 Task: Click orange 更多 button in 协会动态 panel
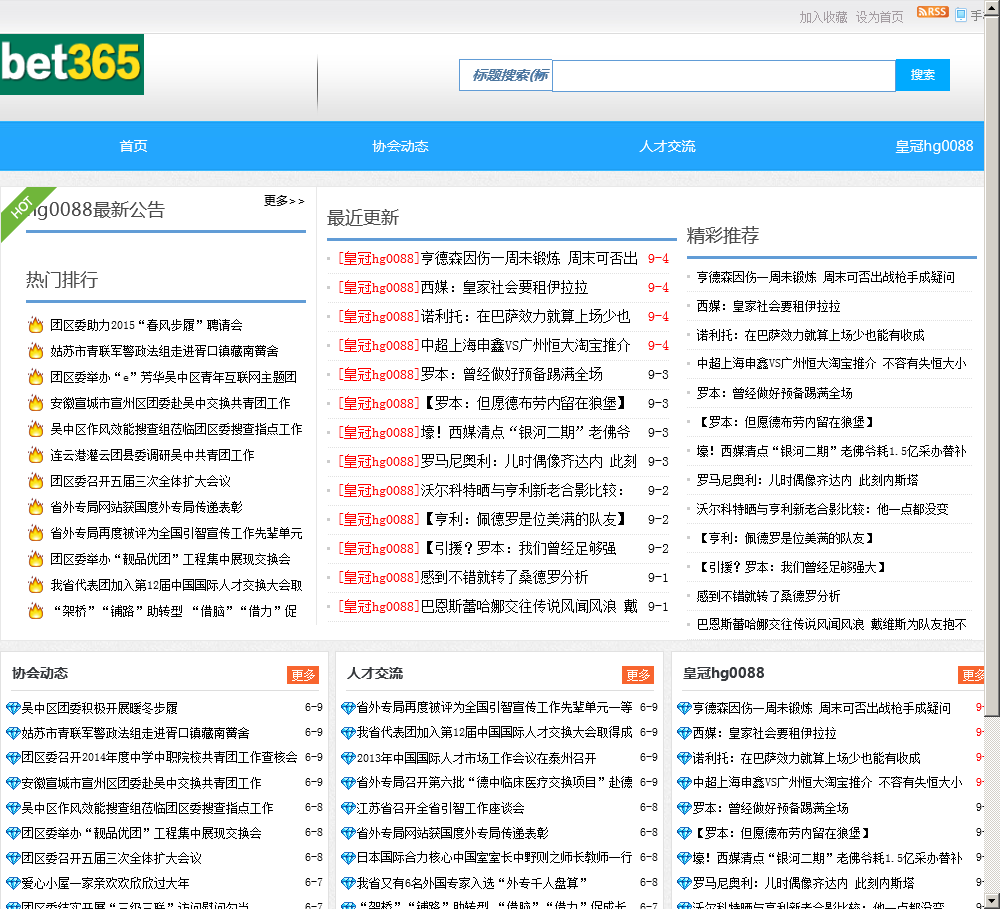pos(303,675)
